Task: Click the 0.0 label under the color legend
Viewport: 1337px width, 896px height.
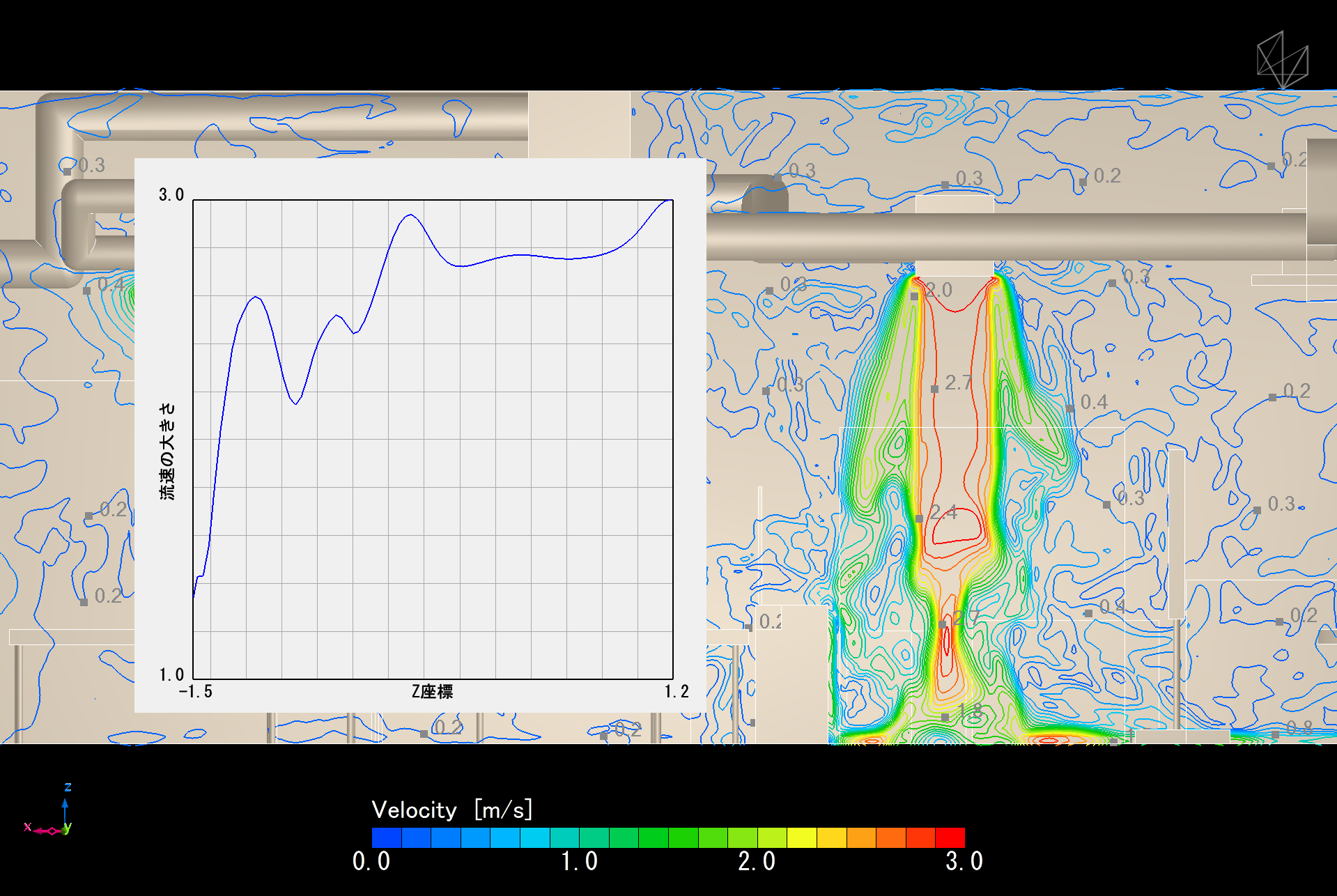Action: (371, 861)
